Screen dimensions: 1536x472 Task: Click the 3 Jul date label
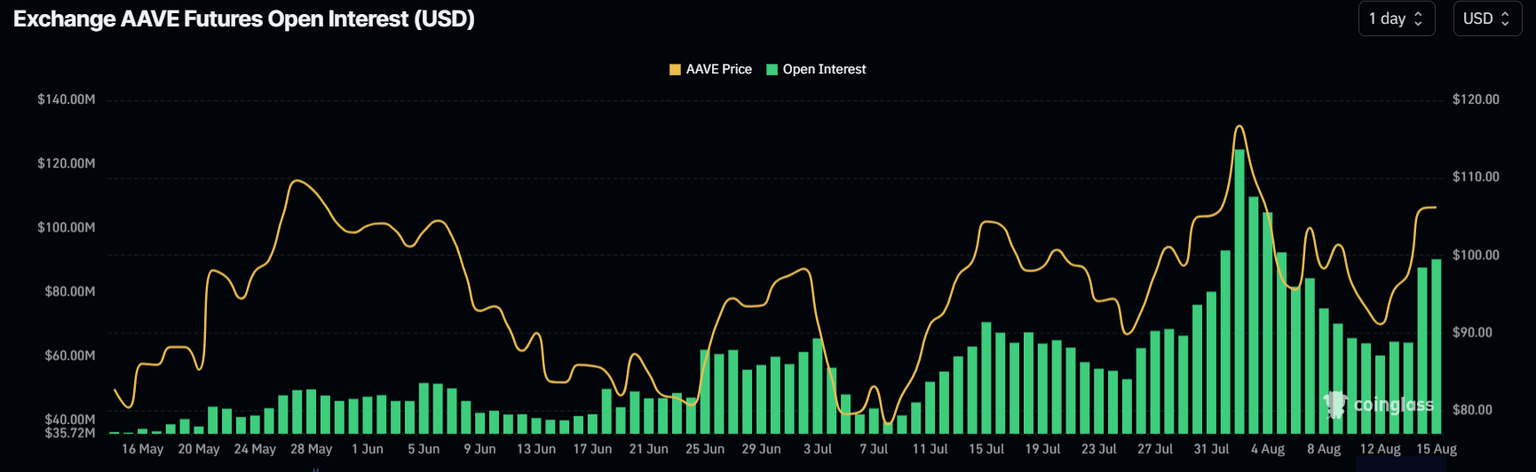(816, 450)
